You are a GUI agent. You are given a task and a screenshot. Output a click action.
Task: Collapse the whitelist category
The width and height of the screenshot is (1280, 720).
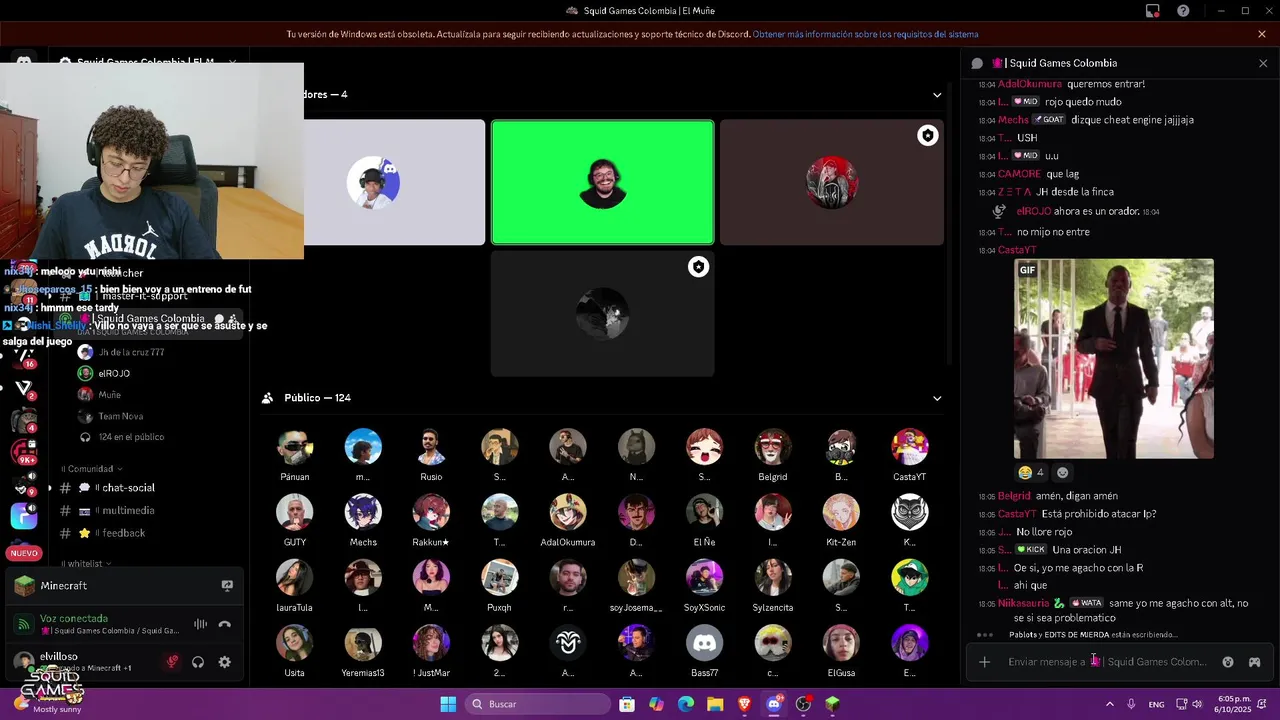coord(85,563)
